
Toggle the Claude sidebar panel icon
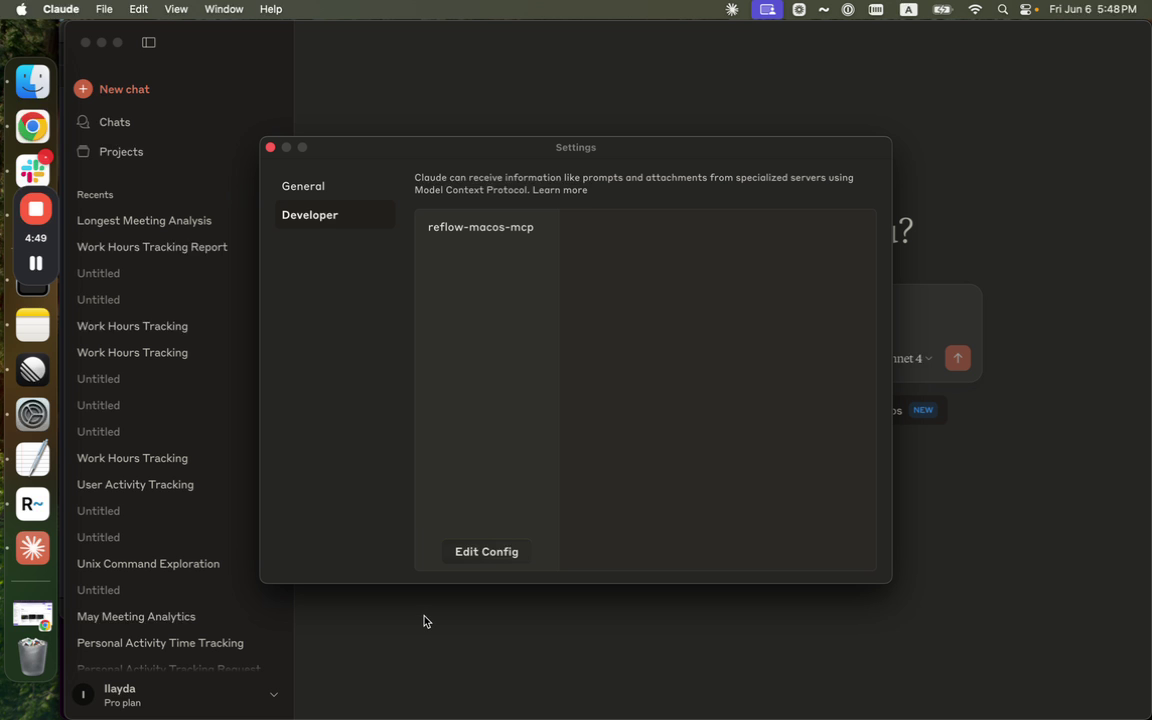tap(148, 43)
